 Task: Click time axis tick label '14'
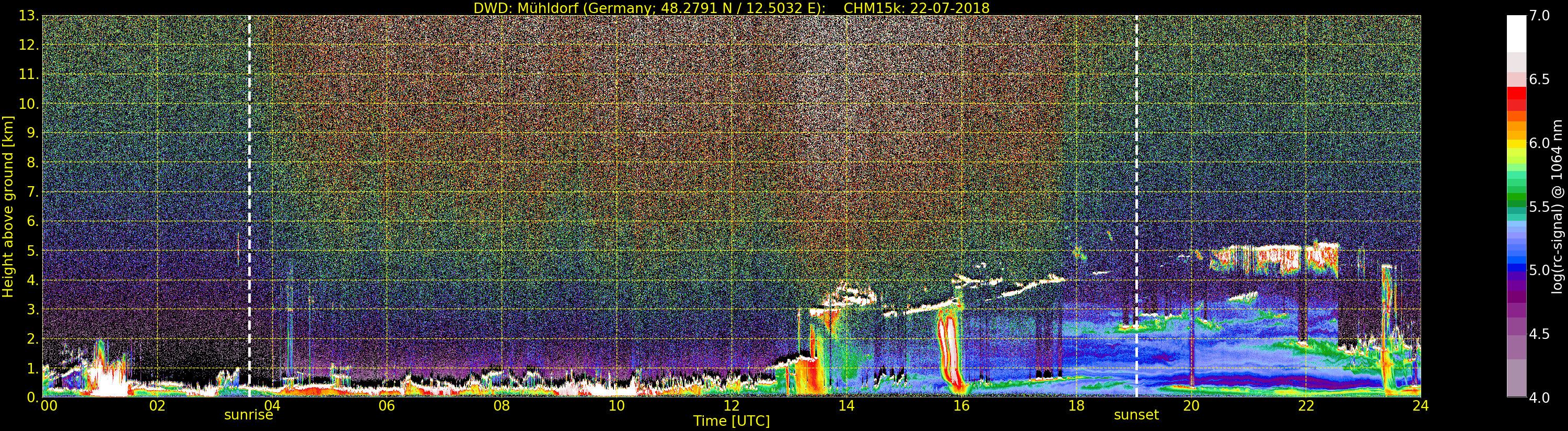point(846,405)
